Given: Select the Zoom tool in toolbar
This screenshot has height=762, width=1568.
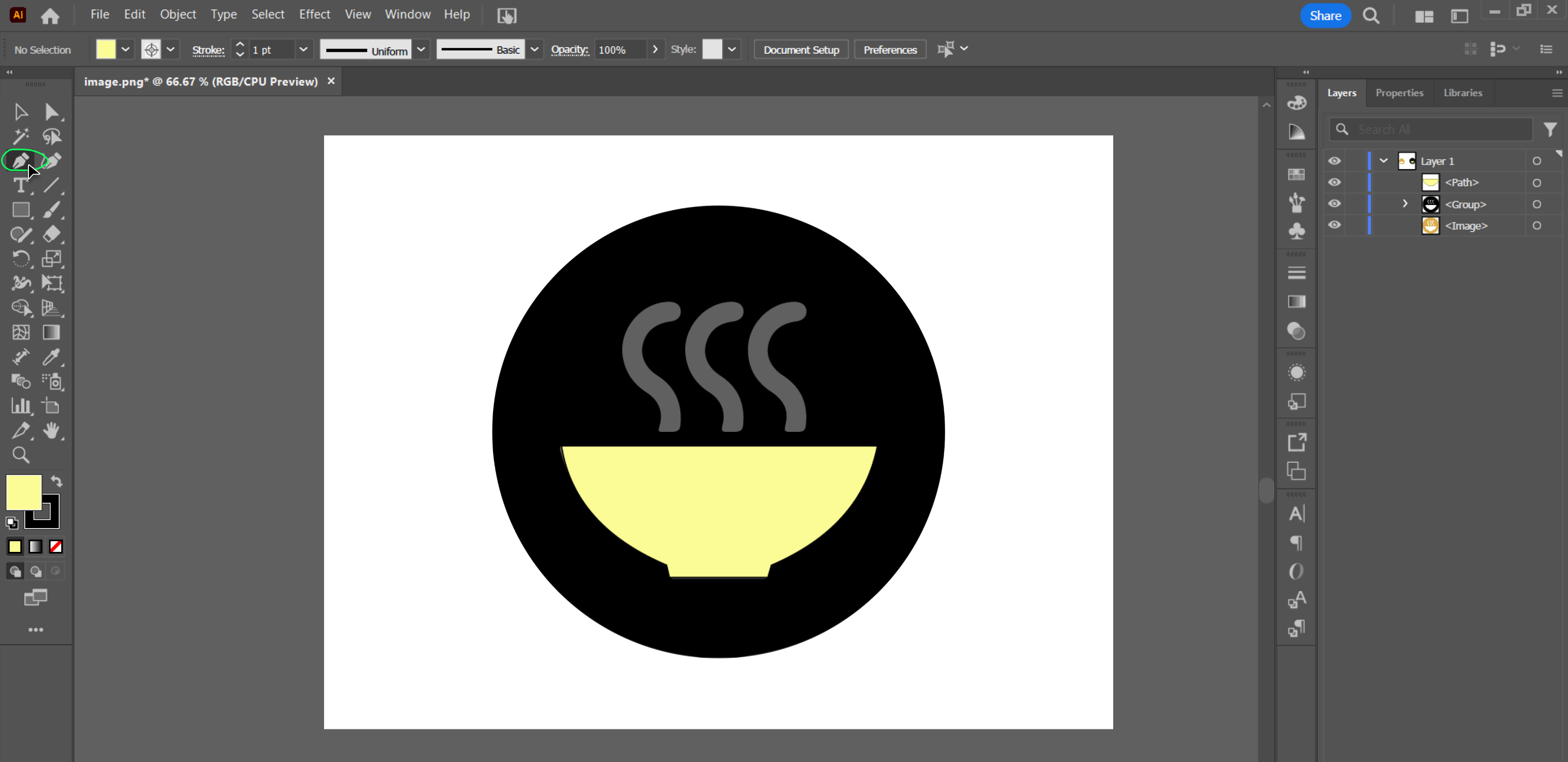Looking at the screenshot, I should 21,455.
